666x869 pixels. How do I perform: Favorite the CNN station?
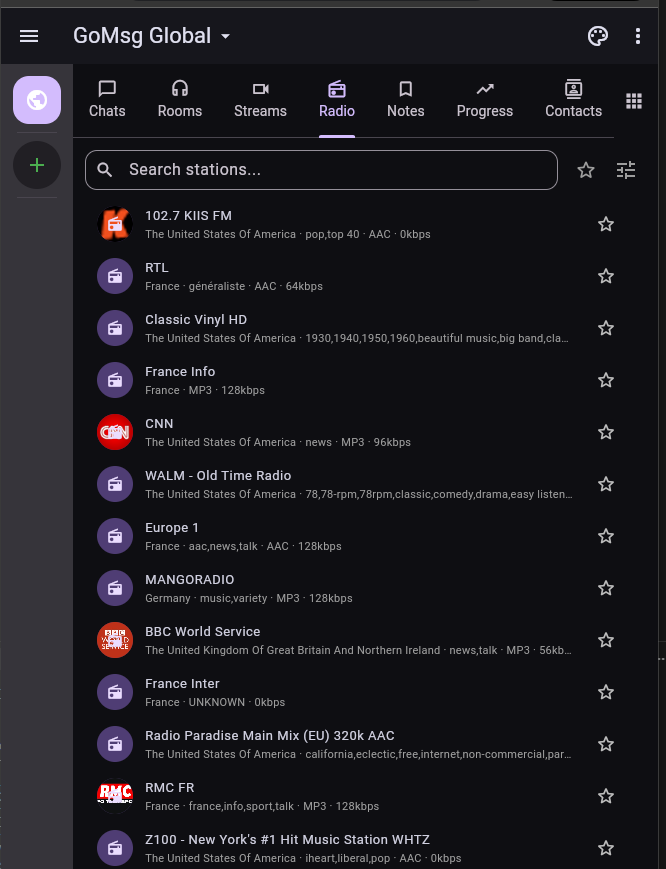pyautogui.click(x=606, y=432)
